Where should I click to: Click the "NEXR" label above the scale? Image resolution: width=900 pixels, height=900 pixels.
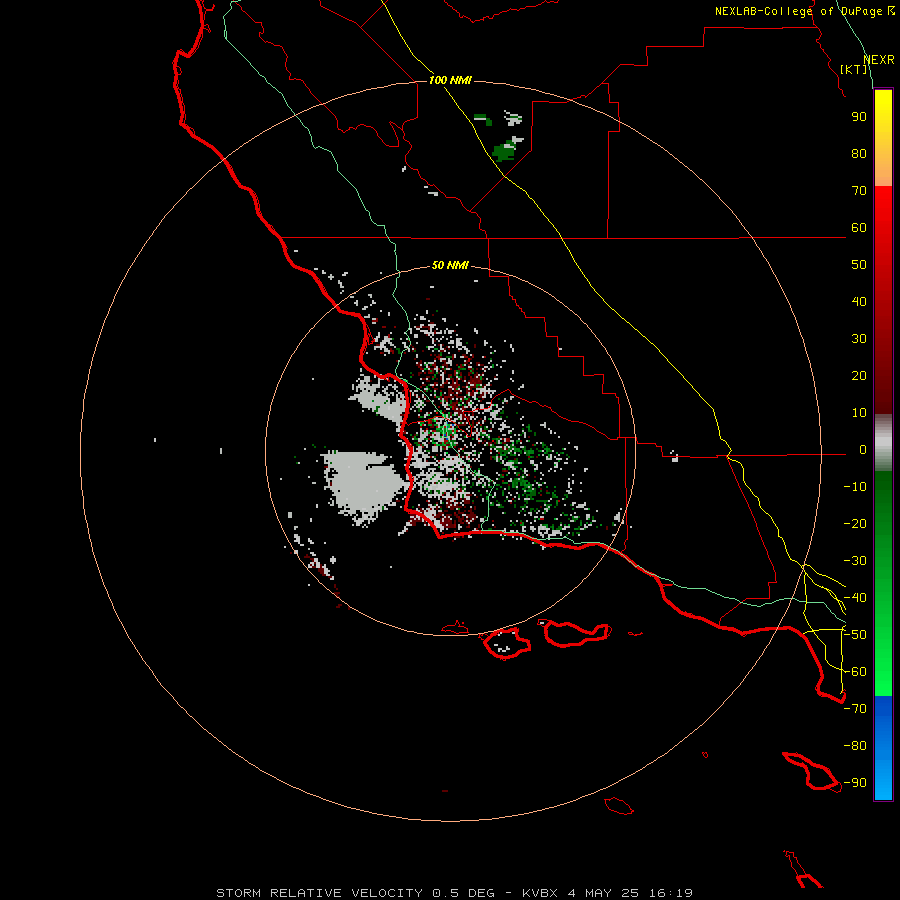[879, 60]
